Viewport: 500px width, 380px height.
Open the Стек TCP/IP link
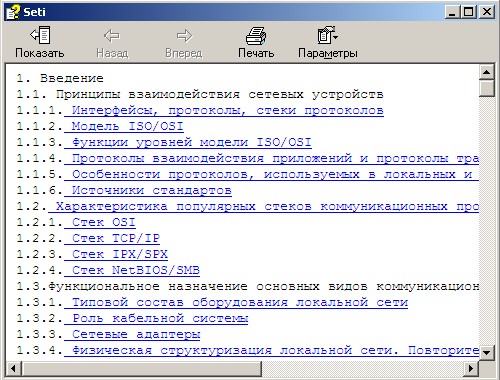112,238
